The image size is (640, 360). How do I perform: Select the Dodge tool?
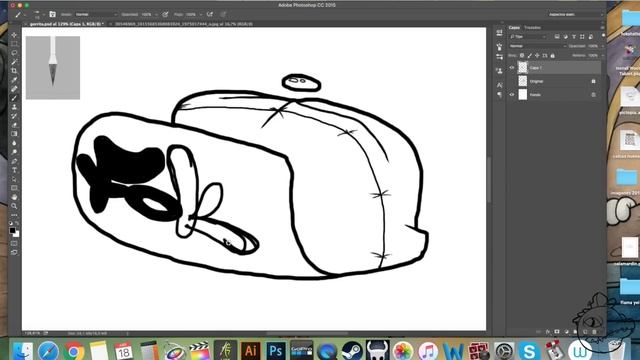tap(14, 152)
